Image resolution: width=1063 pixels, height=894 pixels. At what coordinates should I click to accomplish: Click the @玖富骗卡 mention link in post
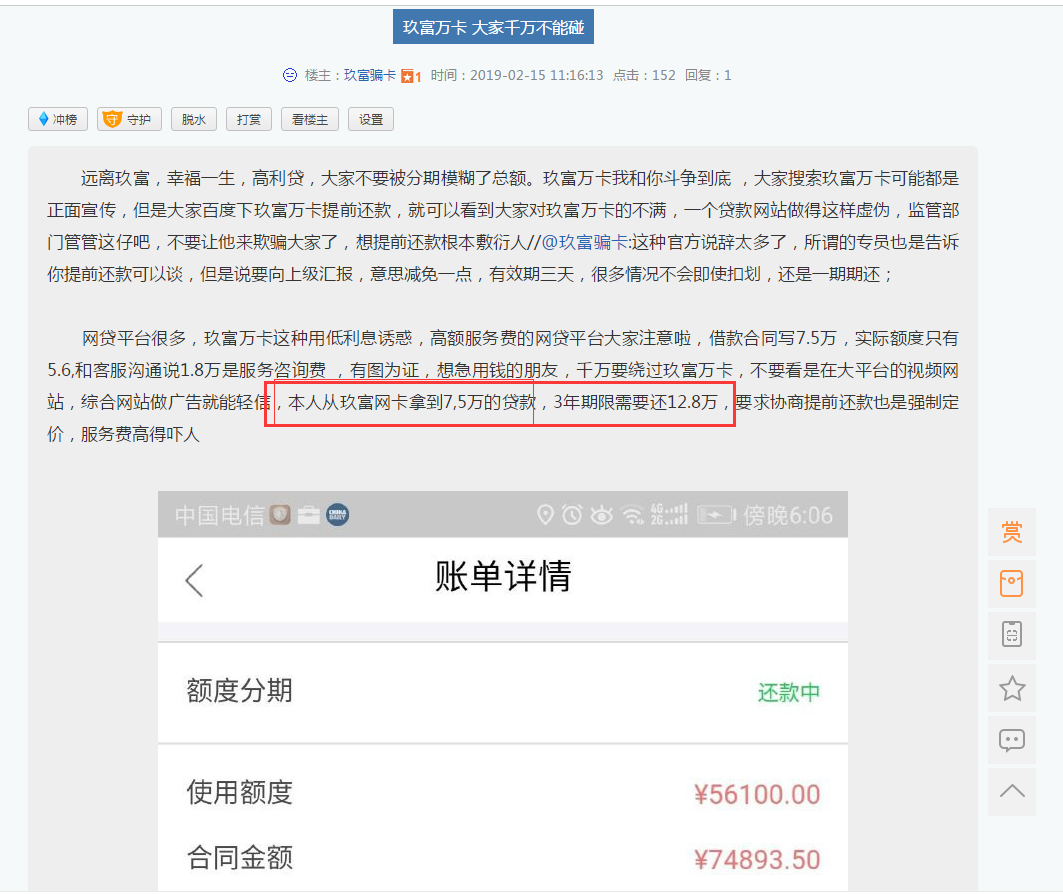[x=585, y=242]
